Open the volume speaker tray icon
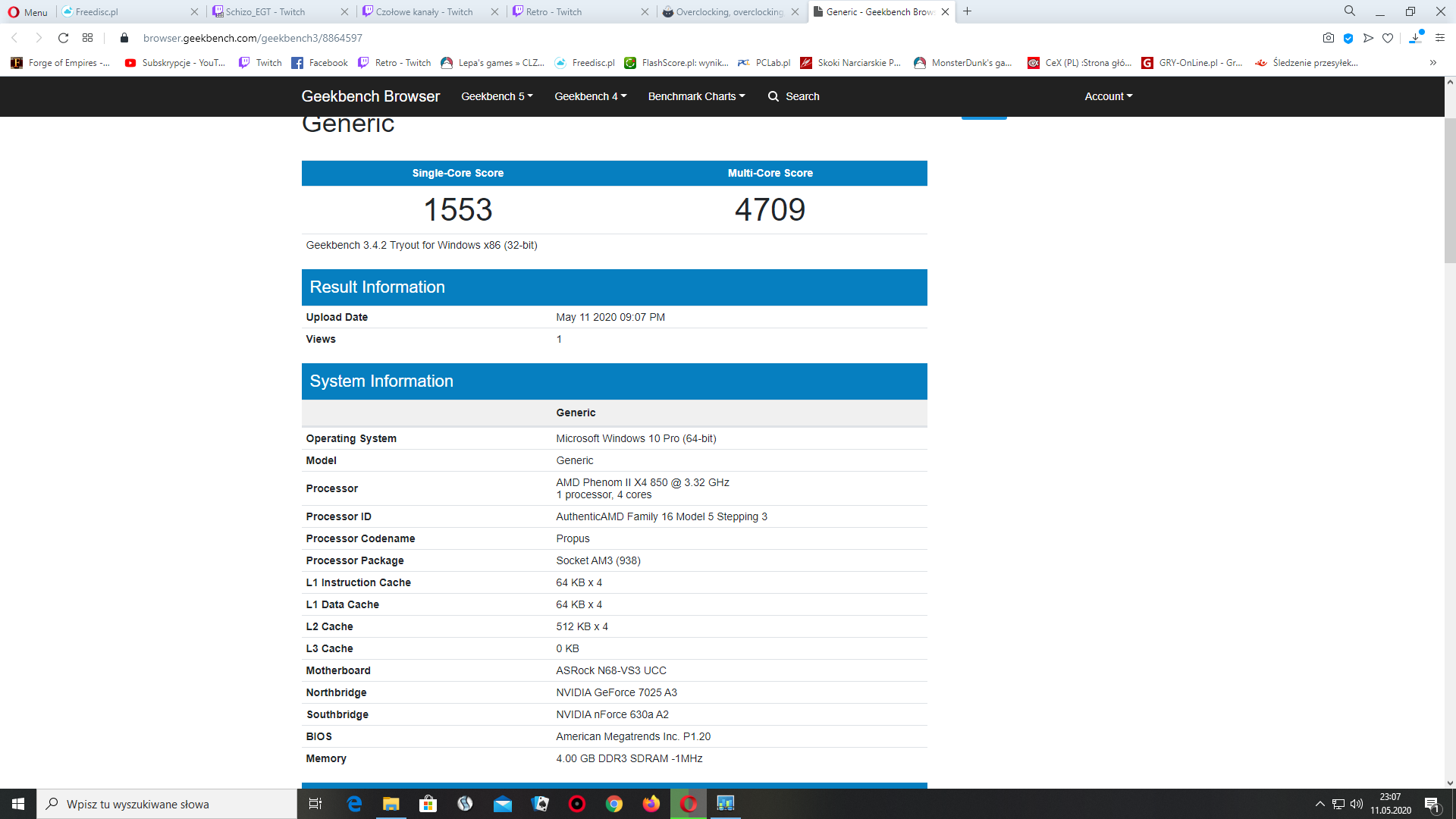Viewport: 1456px width, 819px height. point(1357,804)
